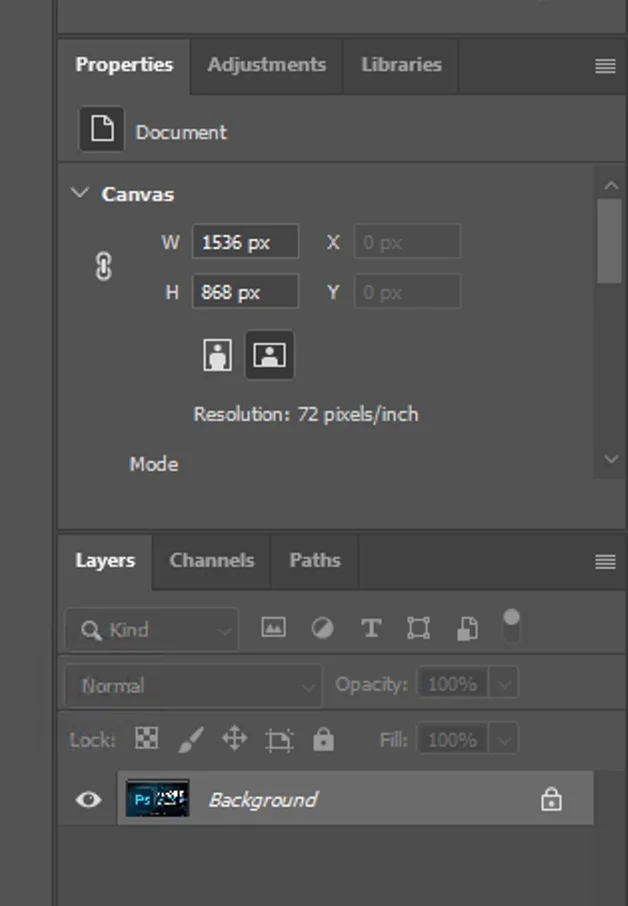Expand the Mode section

[610, 459]
